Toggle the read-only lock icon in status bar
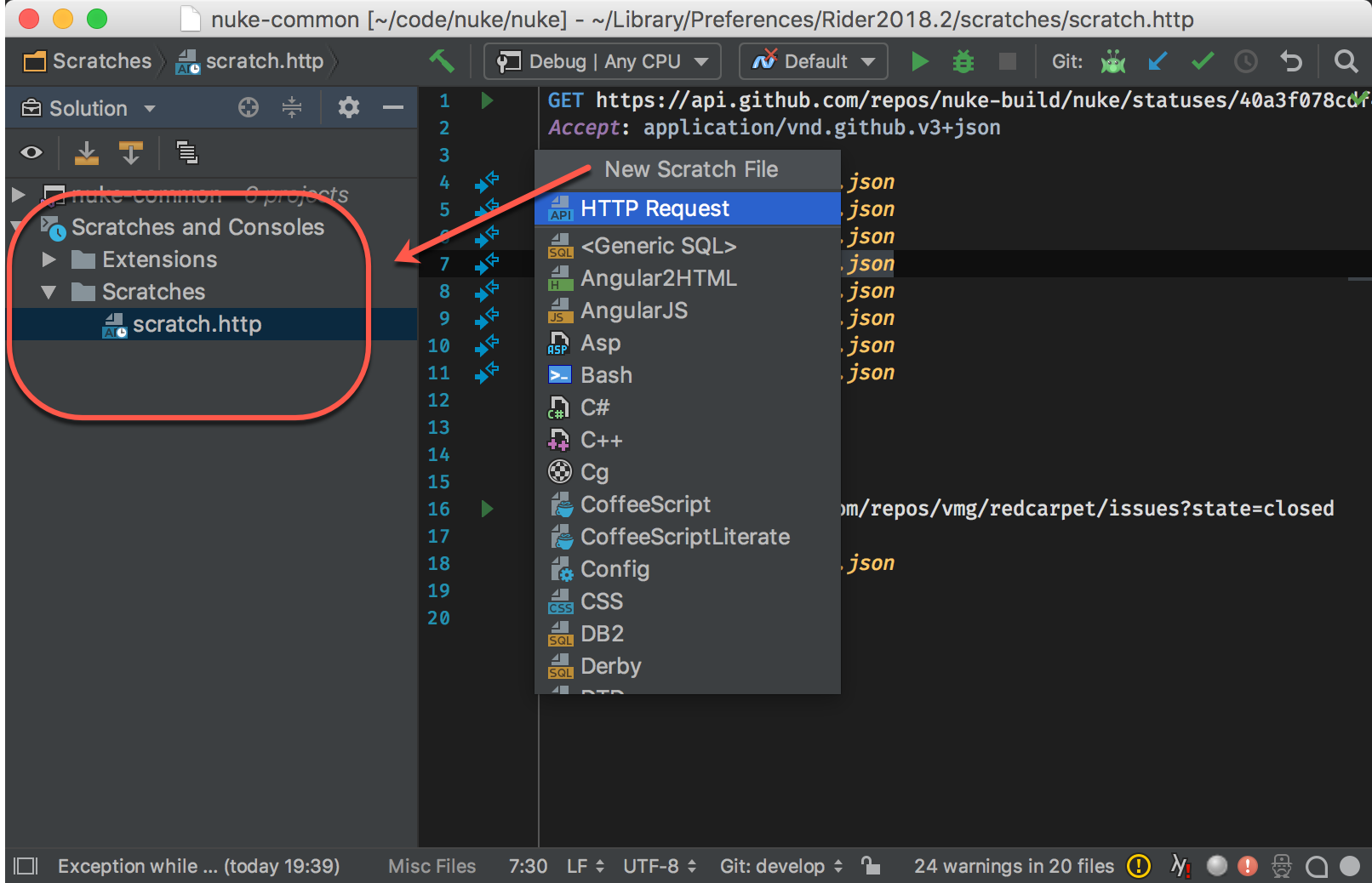This screenshot has height=883, width=1372. [x=870, y=866]
